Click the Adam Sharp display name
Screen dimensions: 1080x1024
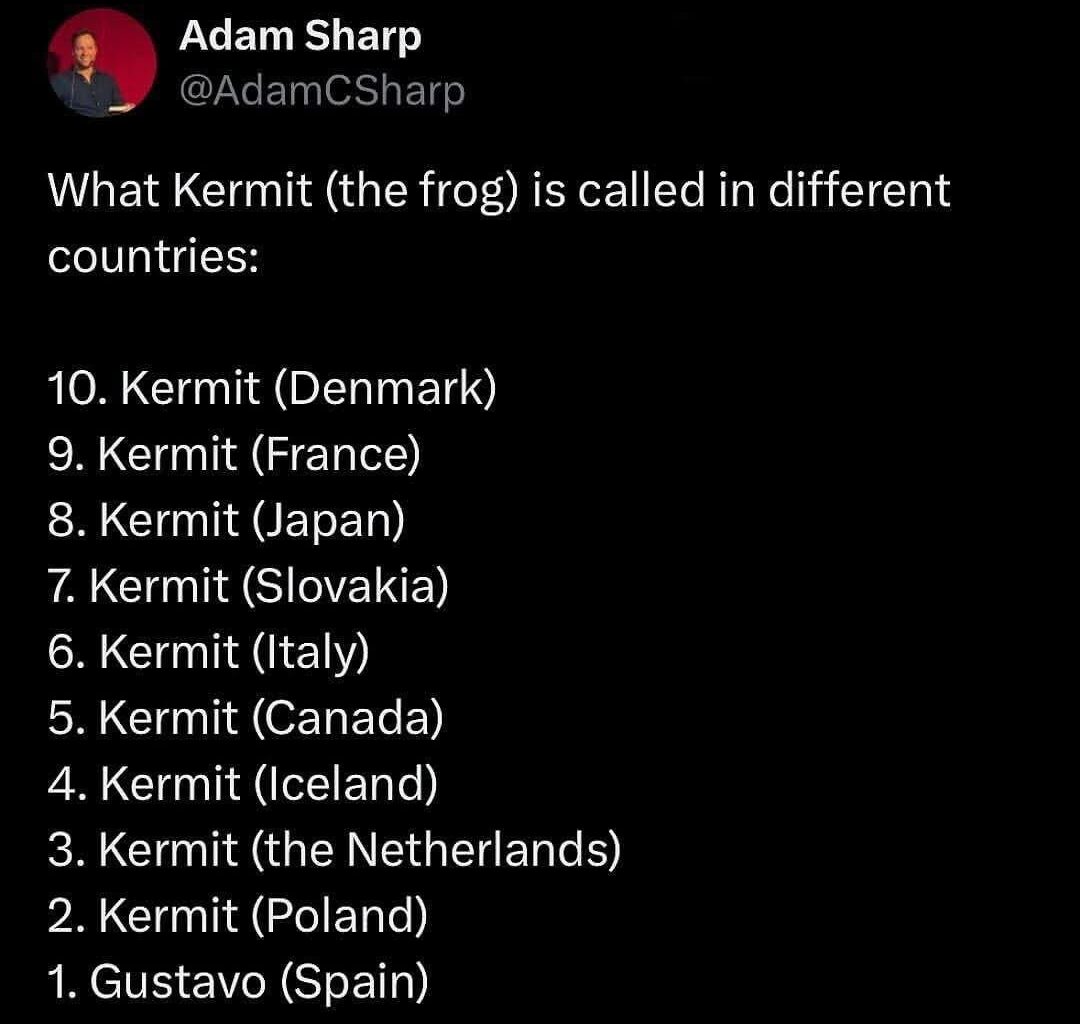(300, 38)
